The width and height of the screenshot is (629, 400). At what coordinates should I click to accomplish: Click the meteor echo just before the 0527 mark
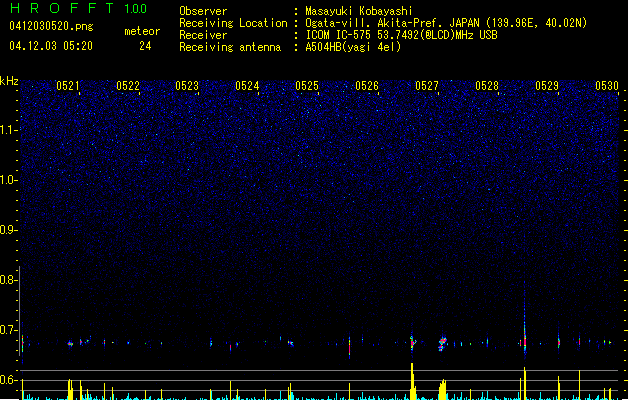click(412, 342)
